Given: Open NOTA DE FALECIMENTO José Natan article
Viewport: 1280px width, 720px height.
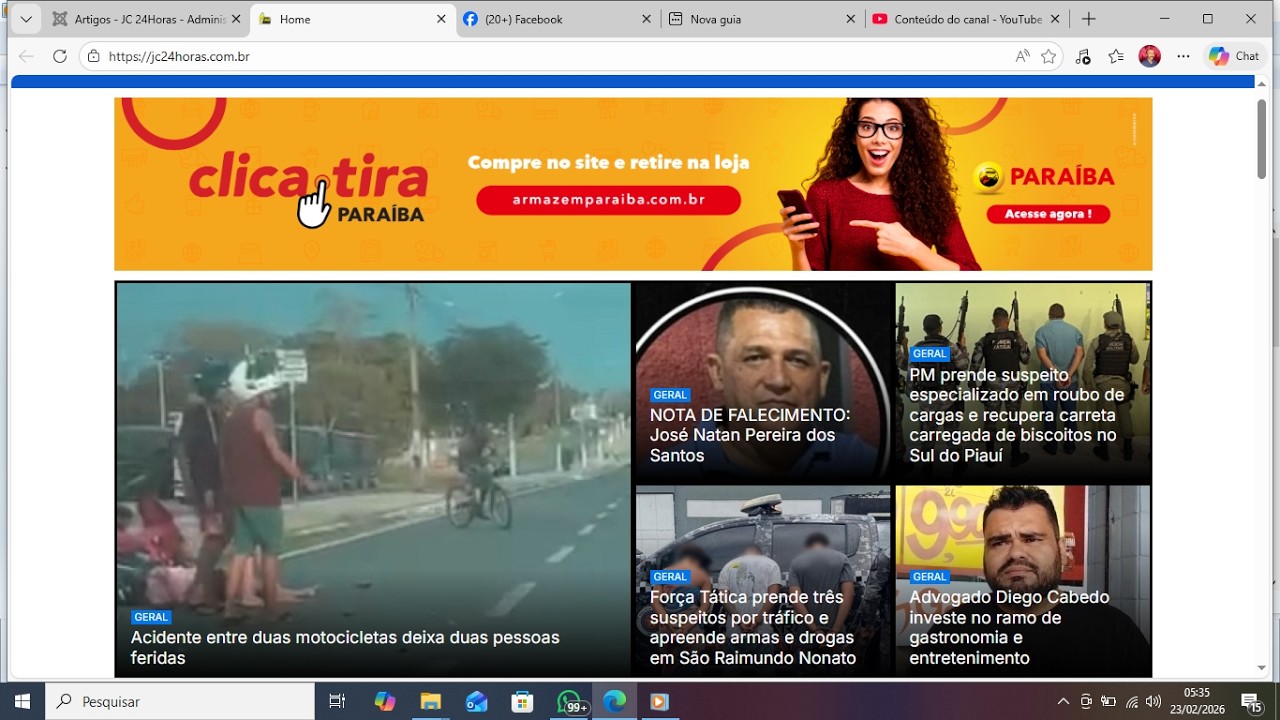Looking at the screenshot, I should point(750,435).
